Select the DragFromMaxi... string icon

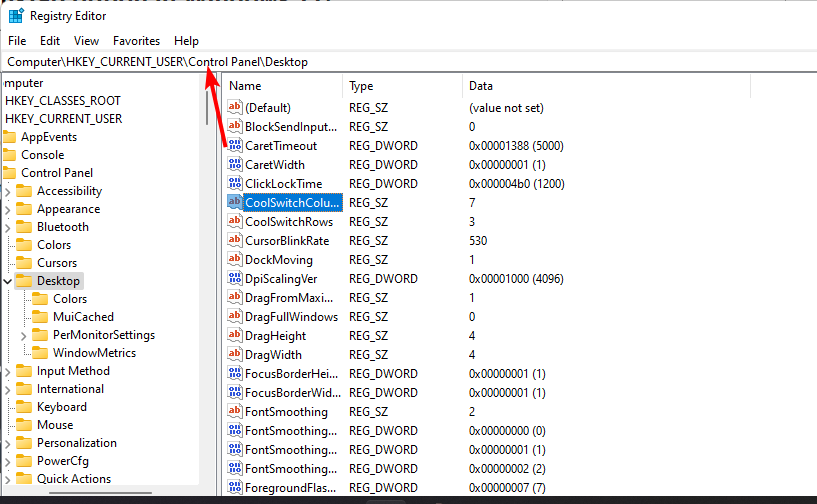pyautogui.click(x=235, y=298)
